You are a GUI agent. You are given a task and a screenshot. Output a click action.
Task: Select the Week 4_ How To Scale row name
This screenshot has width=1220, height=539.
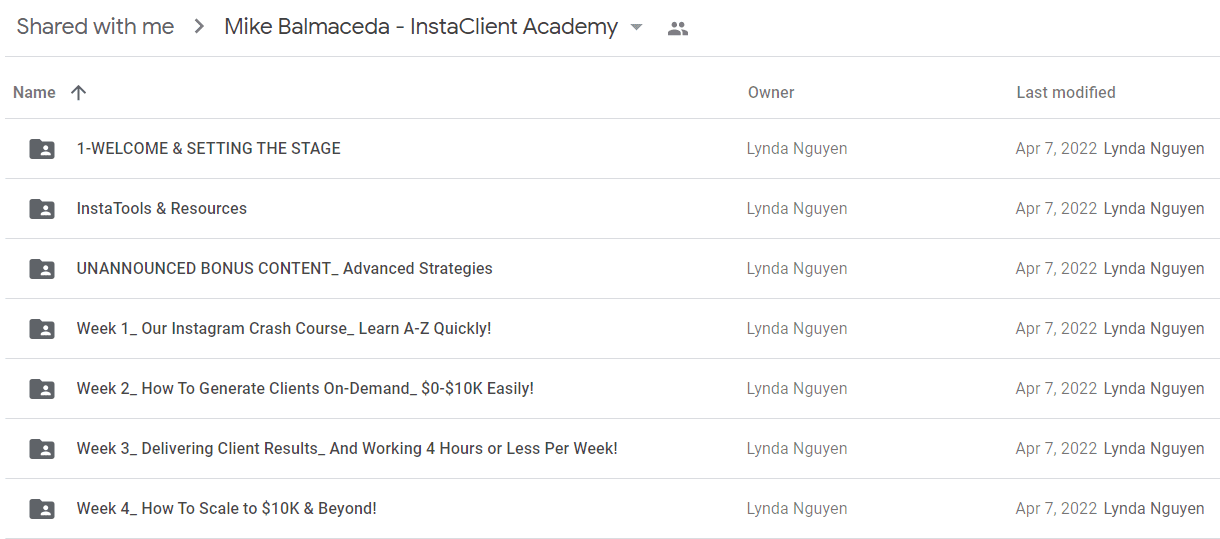227,508
